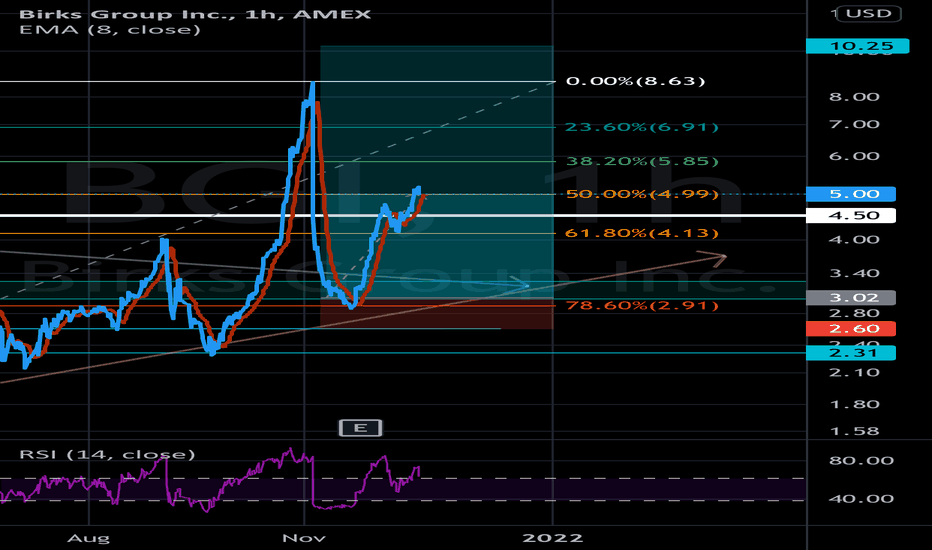
Task: Click the 1.80 price scale value
Action: (x=854, y=404)
